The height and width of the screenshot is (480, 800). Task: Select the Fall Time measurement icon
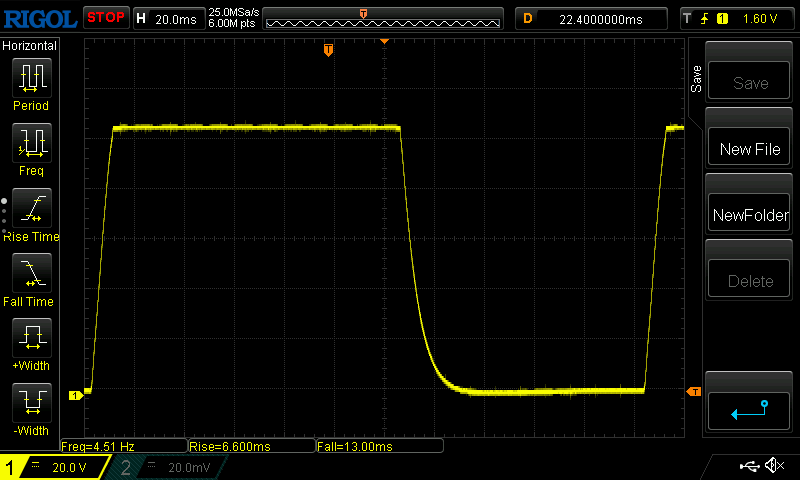coord(32,272)
